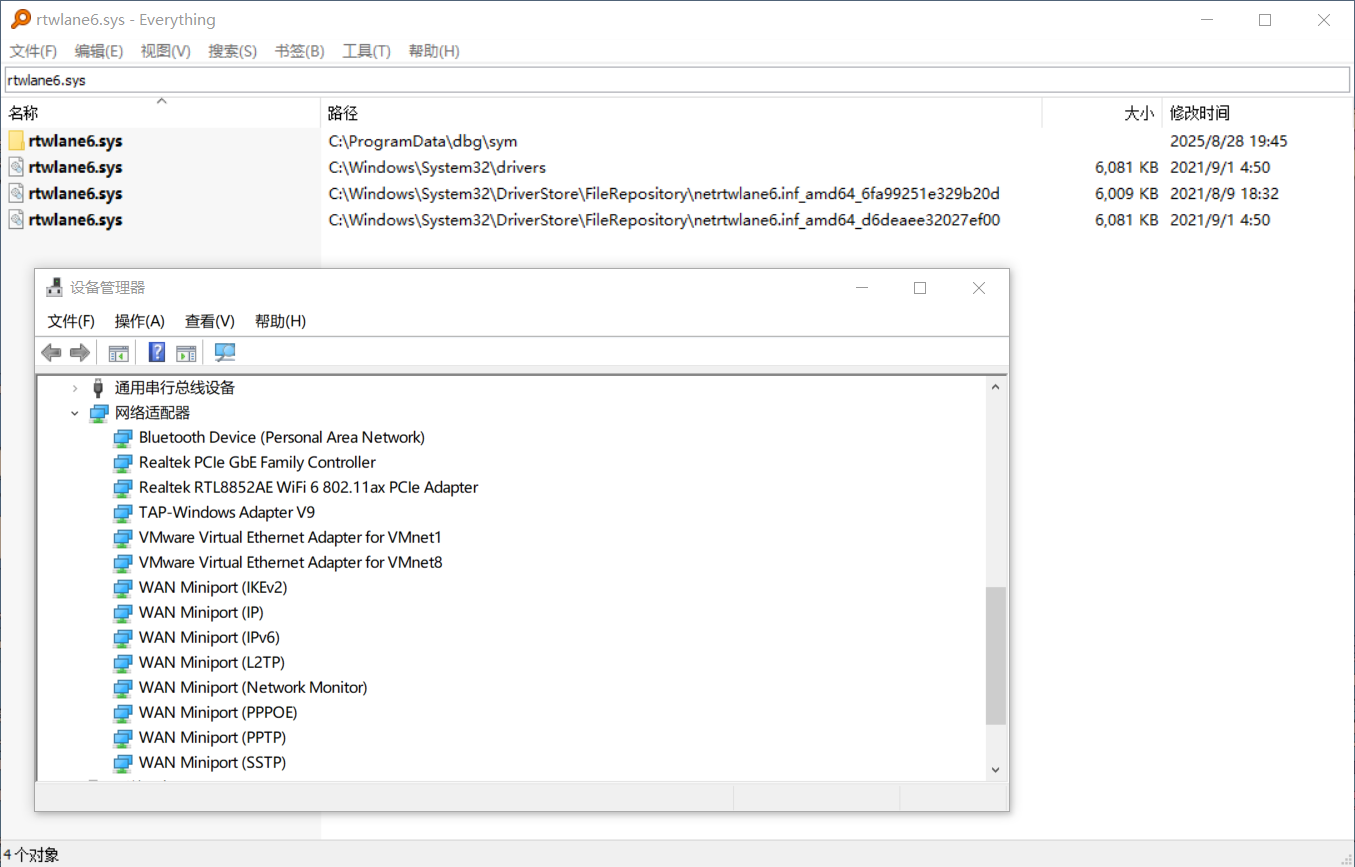Viewport: 1355px width, 867px height.
Task: Click path C:\ProgramData\dbg\sym
Action: click(423, 141)
